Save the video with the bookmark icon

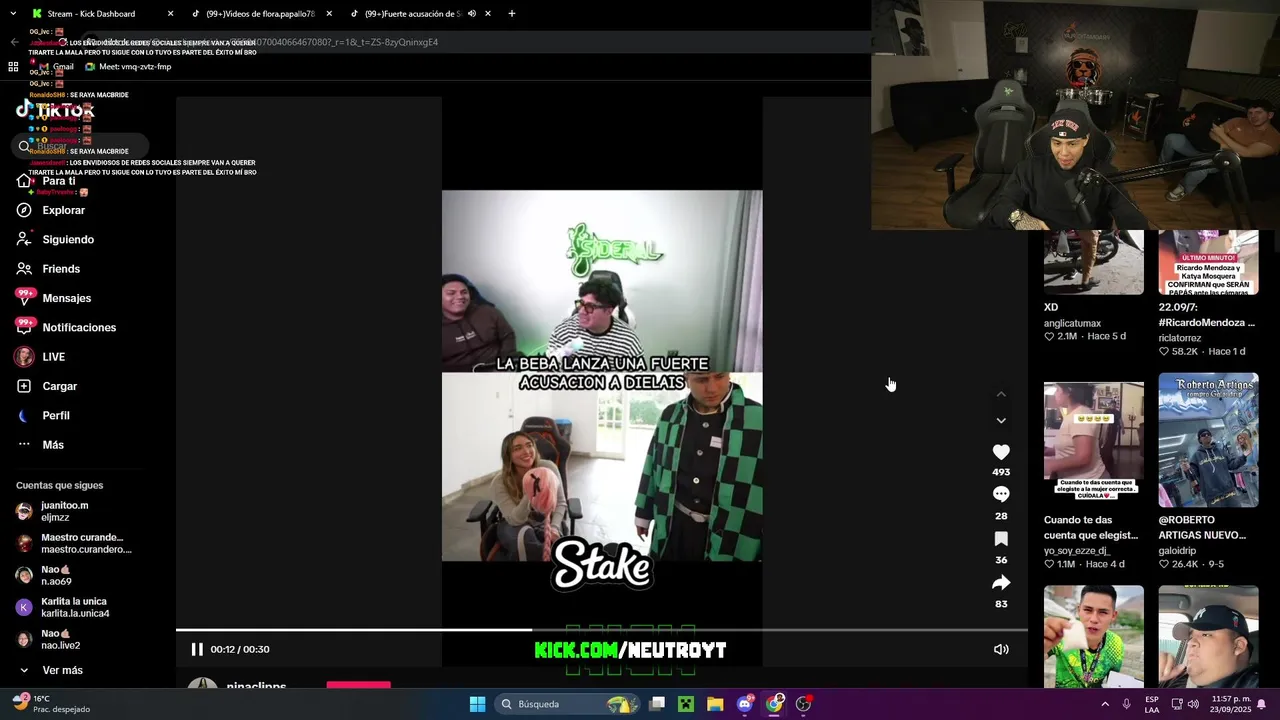1001,539
